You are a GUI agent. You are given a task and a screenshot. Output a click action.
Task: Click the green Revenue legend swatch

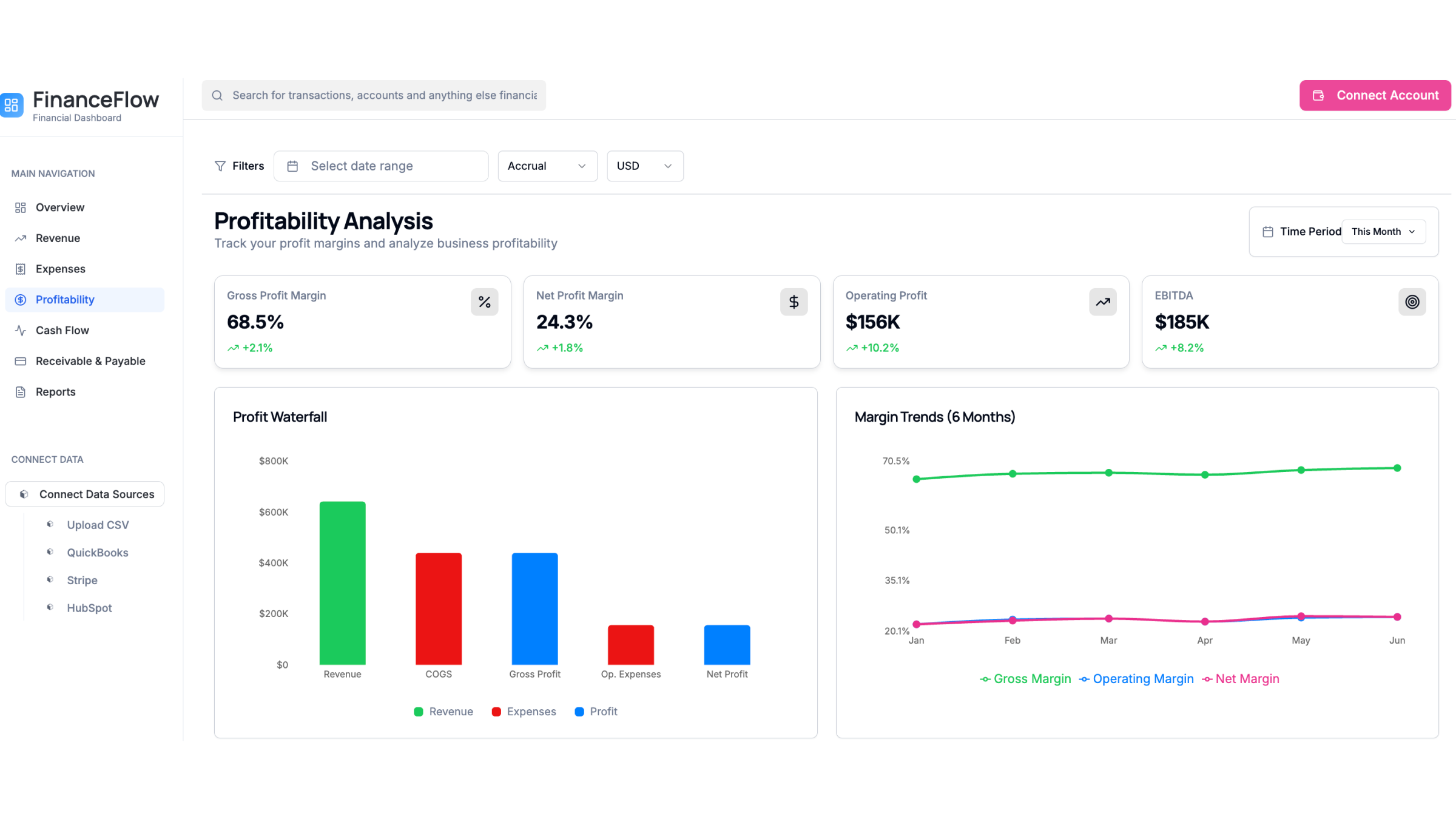click(418, 712)
